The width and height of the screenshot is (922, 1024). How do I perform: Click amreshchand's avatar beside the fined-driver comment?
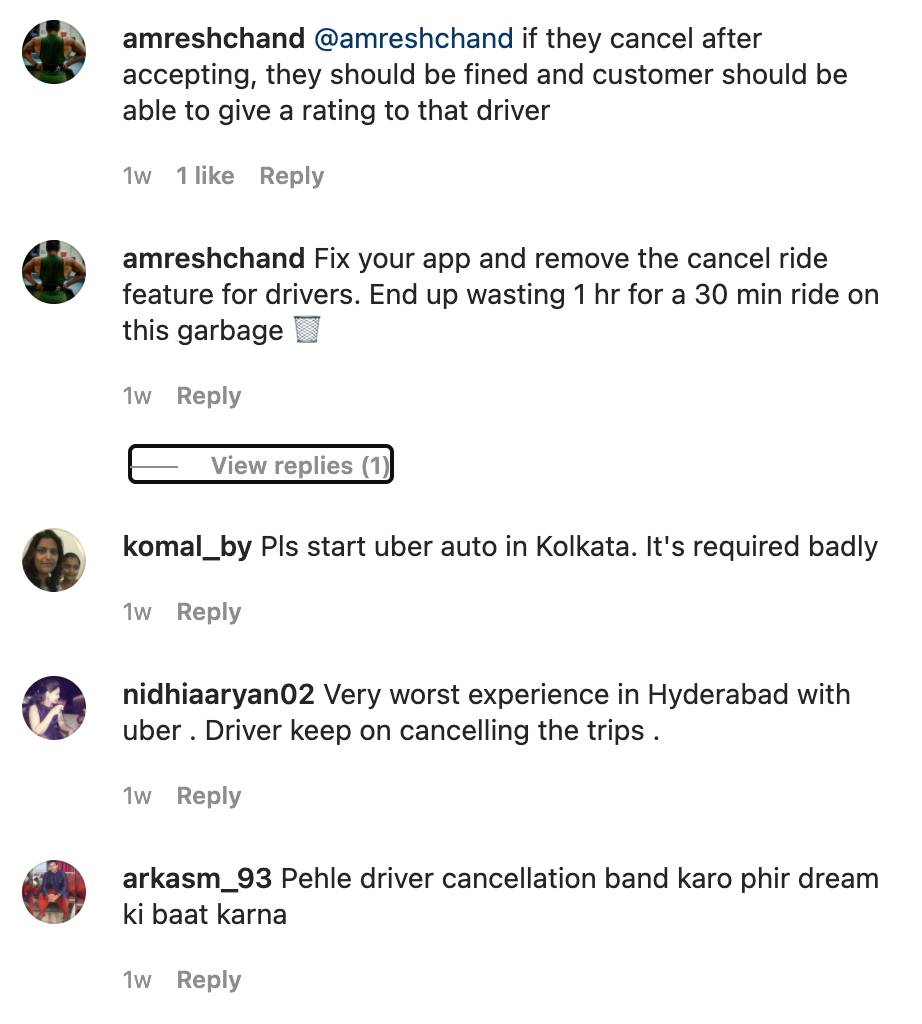tap(54, 52)
